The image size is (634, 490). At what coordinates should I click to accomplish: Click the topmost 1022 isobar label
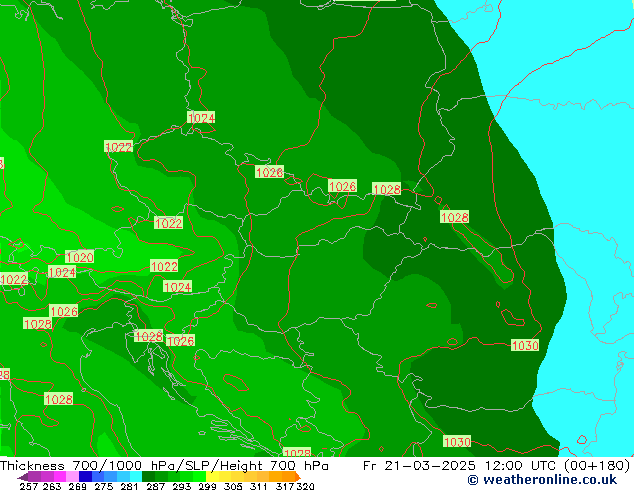point(118,147)
